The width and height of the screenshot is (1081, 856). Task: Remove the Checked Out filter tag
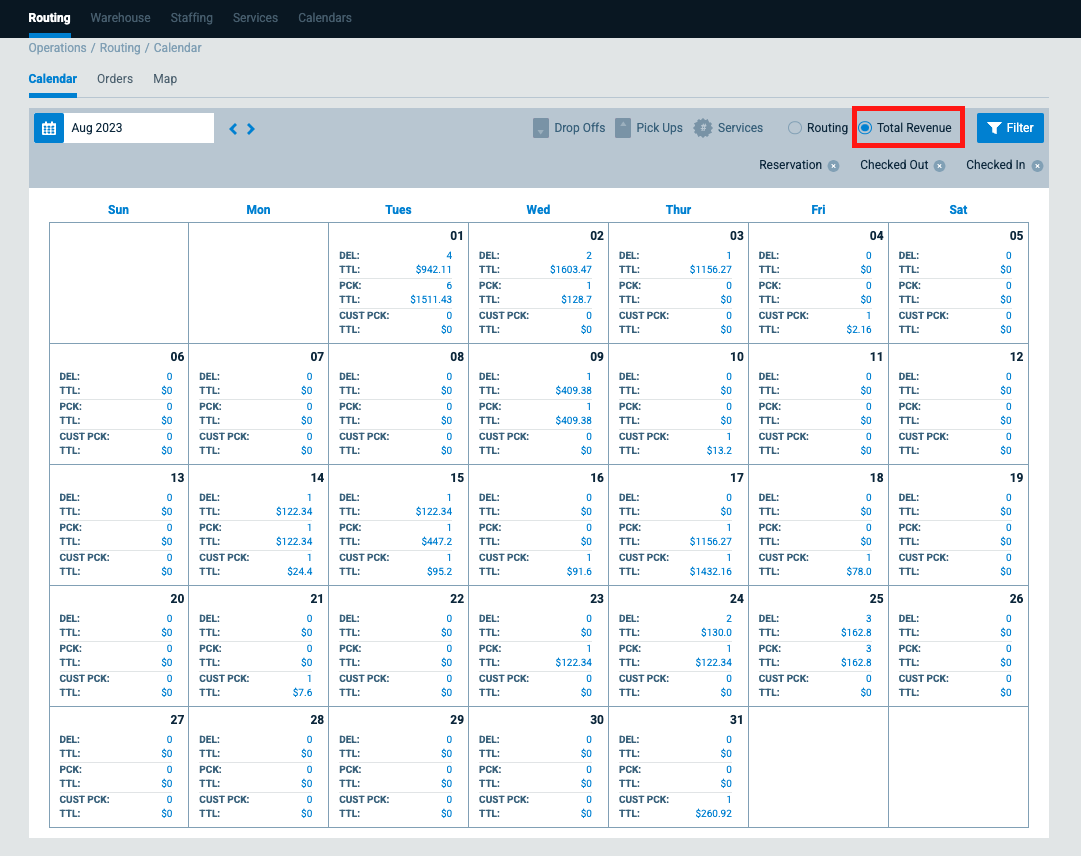pyautogui.click(x=939, y=166)
